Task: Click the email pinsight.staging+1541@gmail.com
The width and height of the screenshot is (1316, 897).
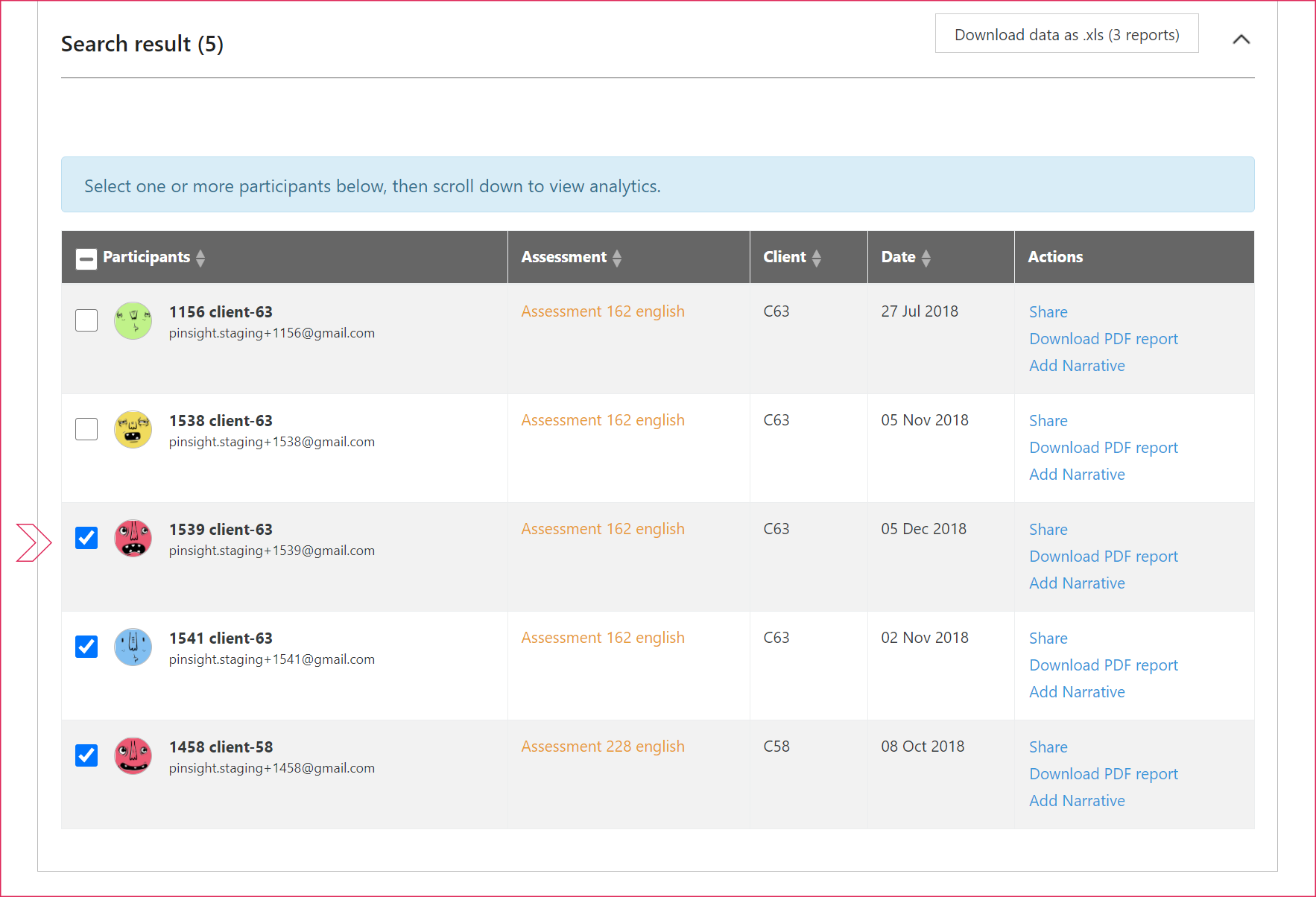Action: tap(271, 659)
